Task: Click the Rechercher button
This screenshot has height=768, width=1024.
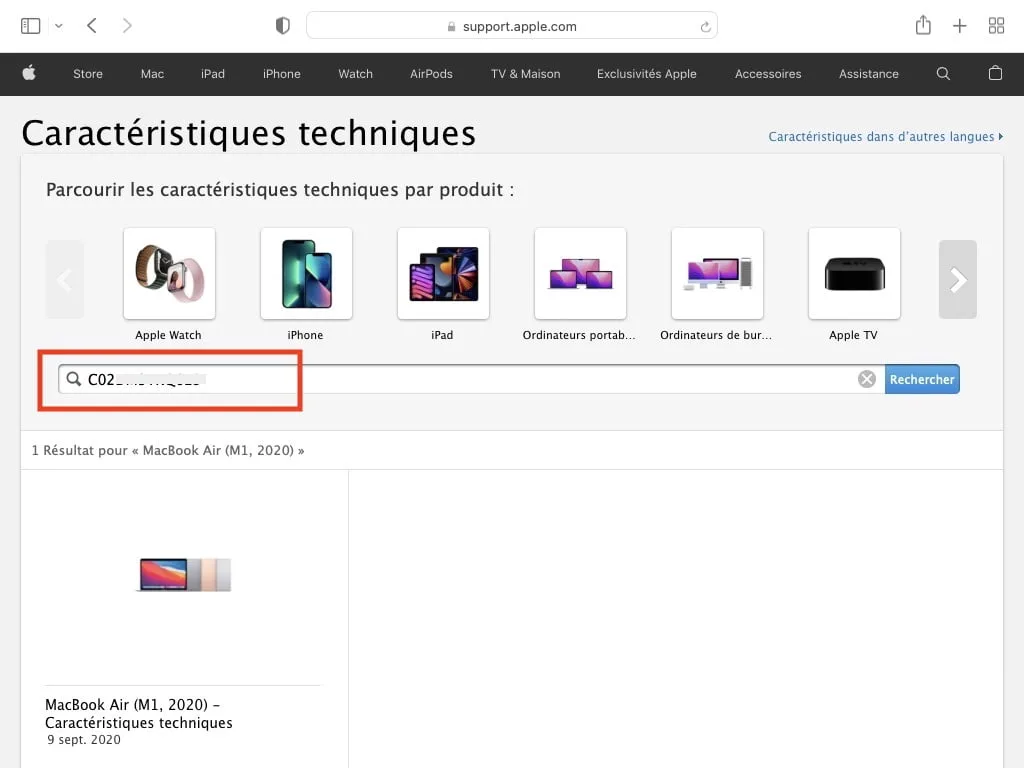Action: pos(922,379)
